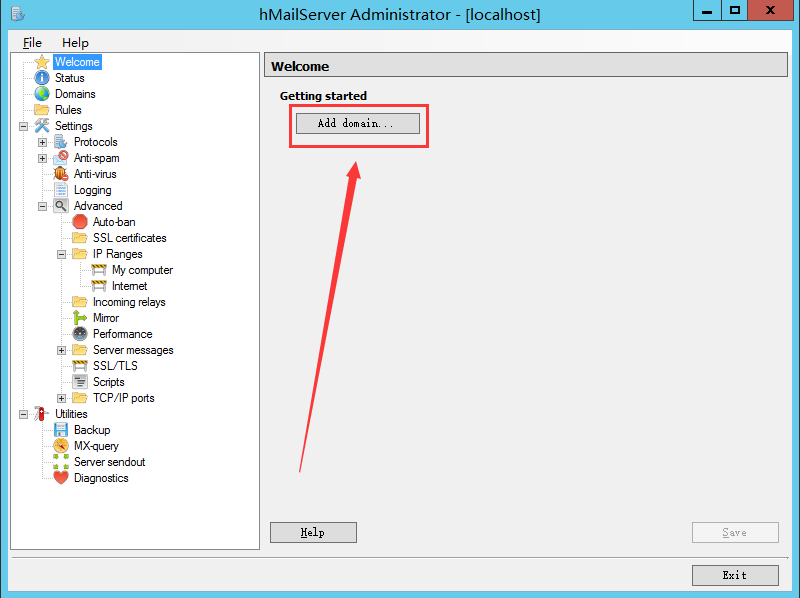Image resolution: width=800 pixels, height=598 pixels.
Task: Click the Logging page icon
Action: click(x=61, y=190)
